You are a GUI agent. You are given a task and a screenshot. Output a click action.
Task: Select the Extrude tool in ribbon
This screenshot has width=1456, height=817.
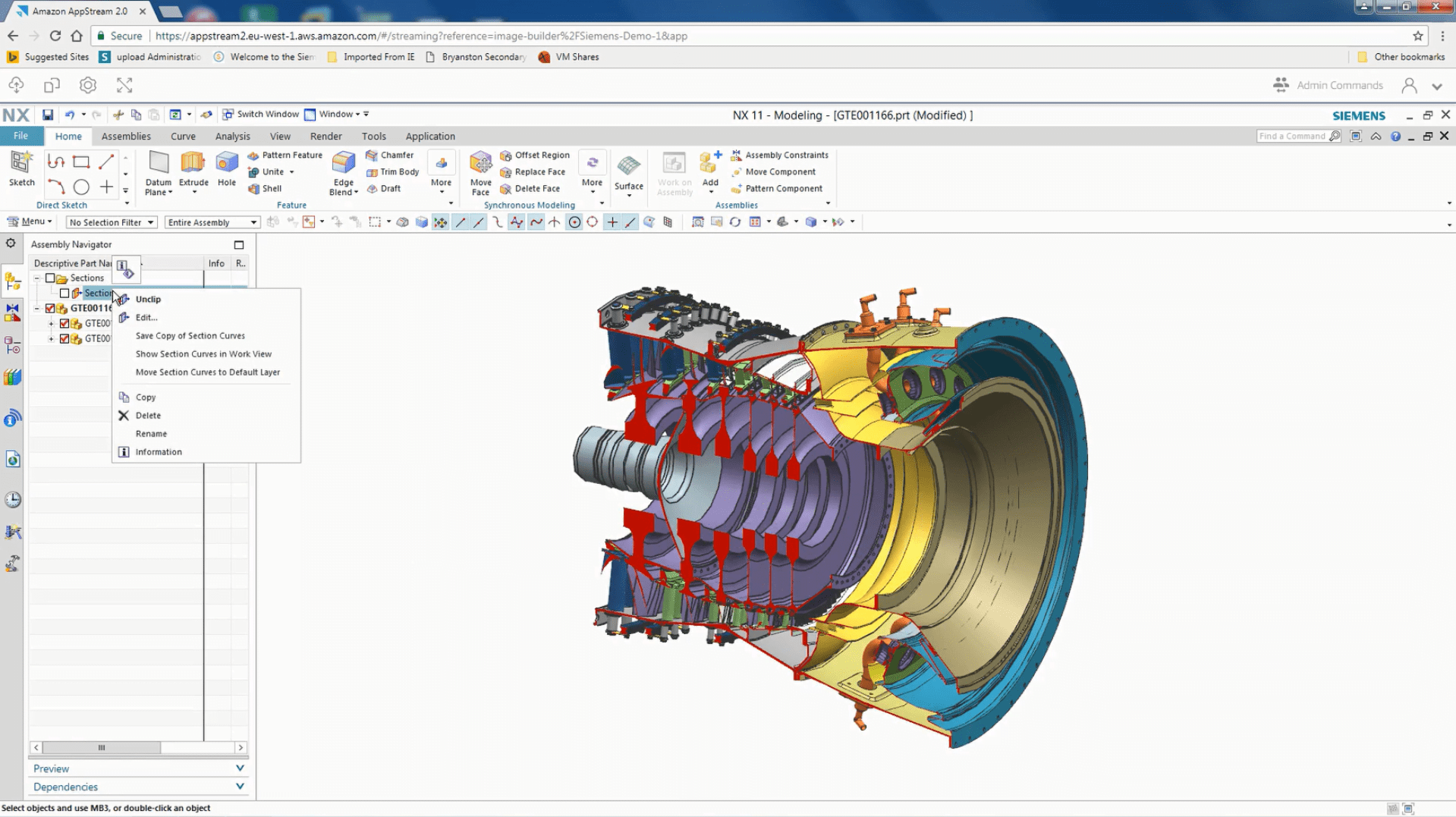193,163
